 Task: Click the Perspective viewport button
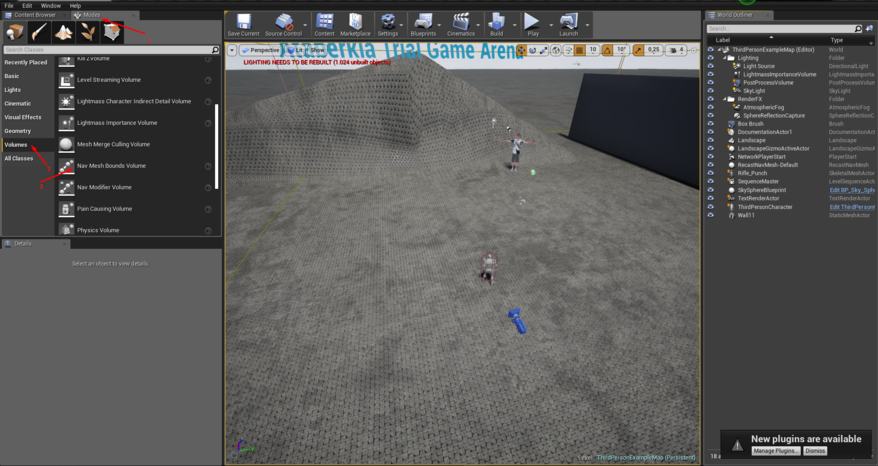click(x=260, y=50)
